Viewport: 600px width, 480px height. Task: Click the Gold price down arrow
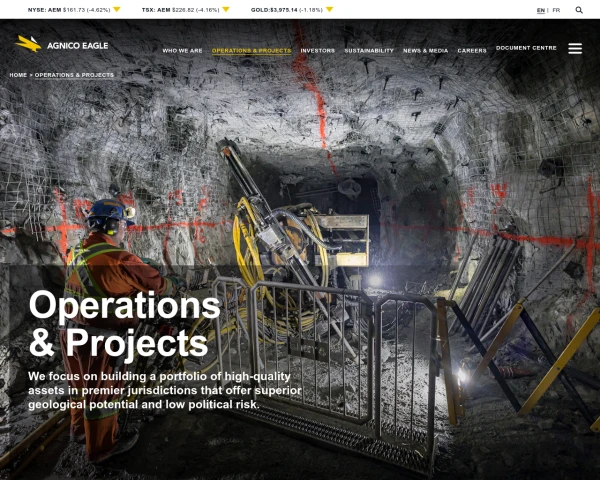coord(329,9)
